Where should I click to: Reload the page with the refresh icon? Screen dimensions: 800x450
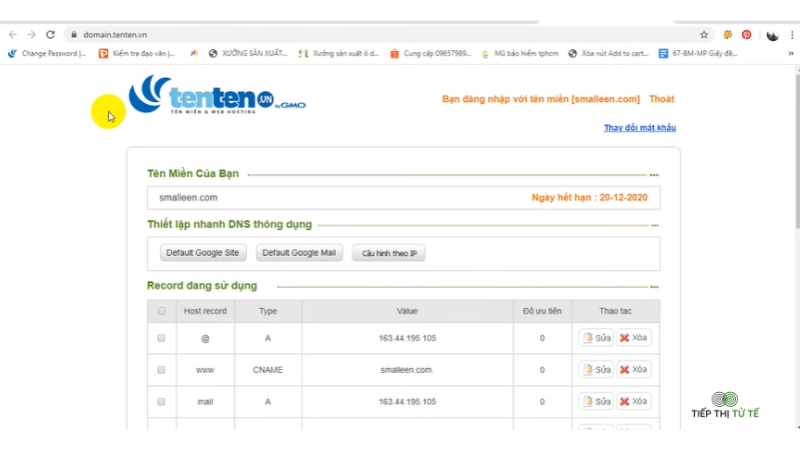(50, 35)
